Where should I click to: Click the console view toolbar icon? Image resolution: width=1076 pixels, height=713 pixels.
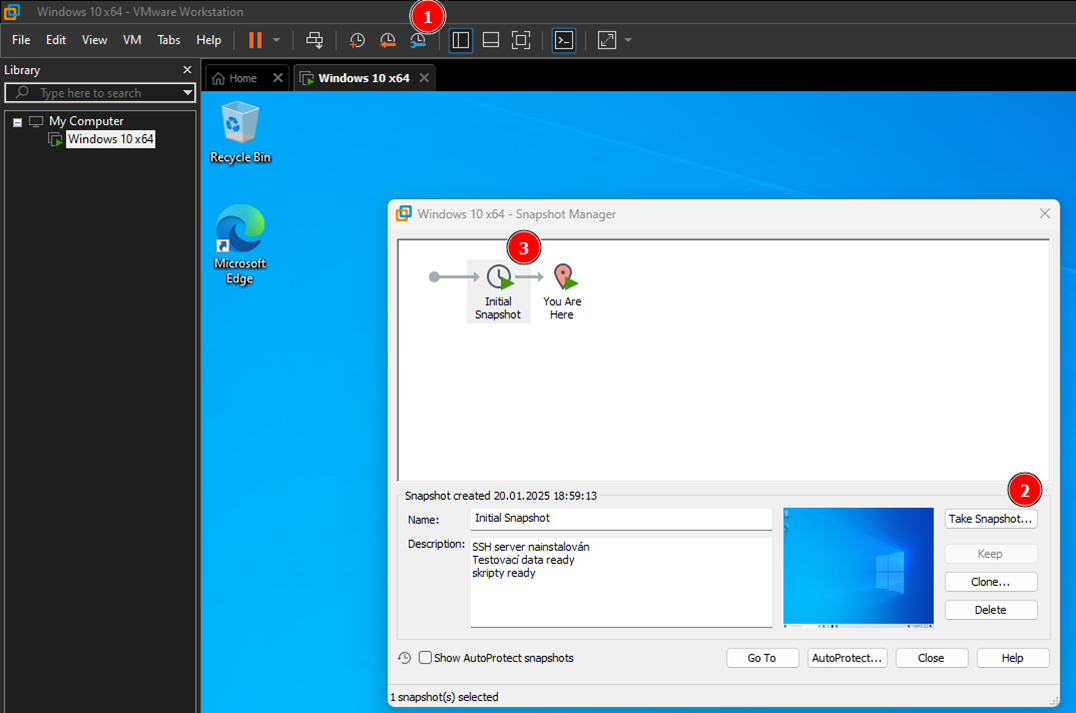564,40
